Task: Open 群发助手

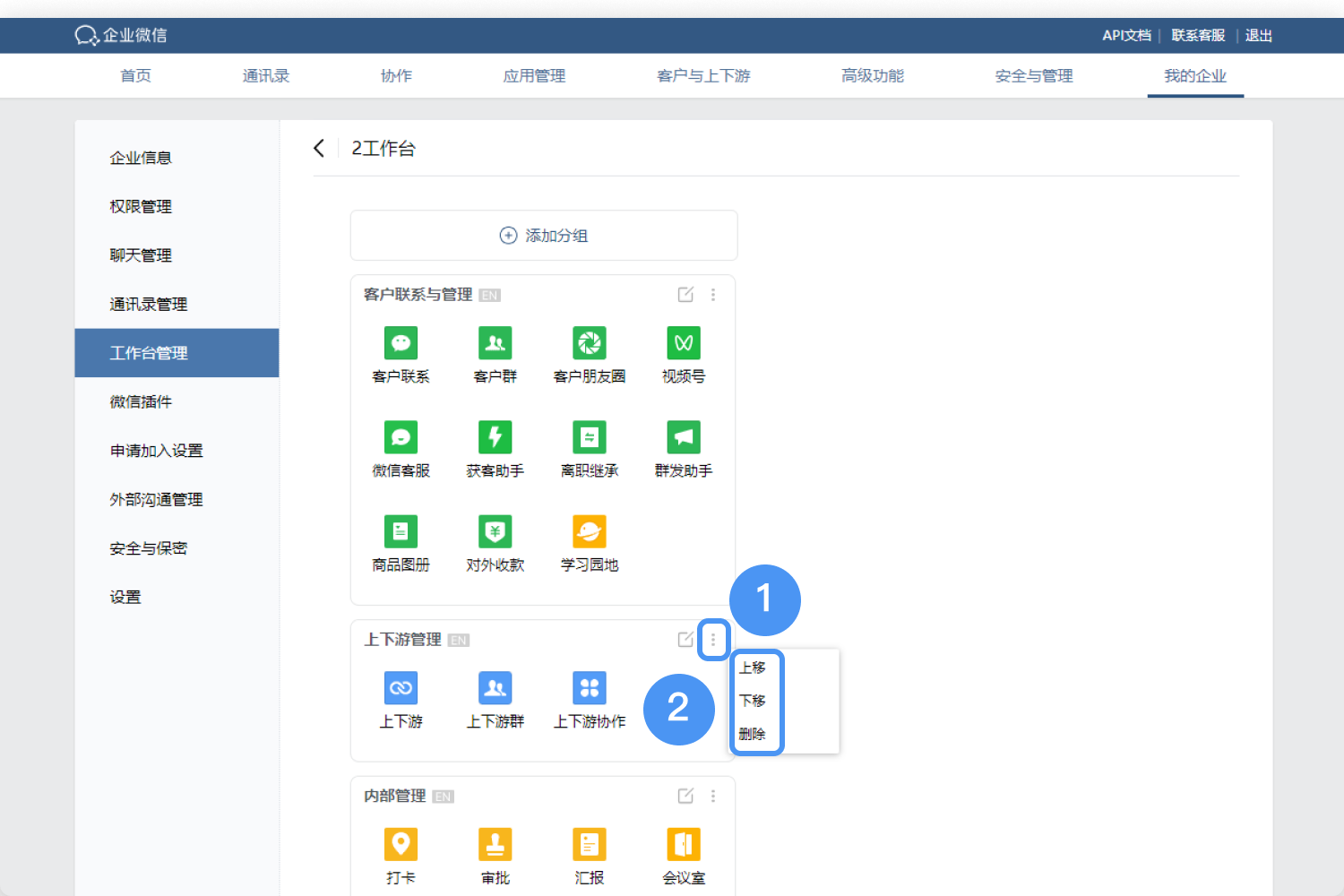Action: pos(683,436)
